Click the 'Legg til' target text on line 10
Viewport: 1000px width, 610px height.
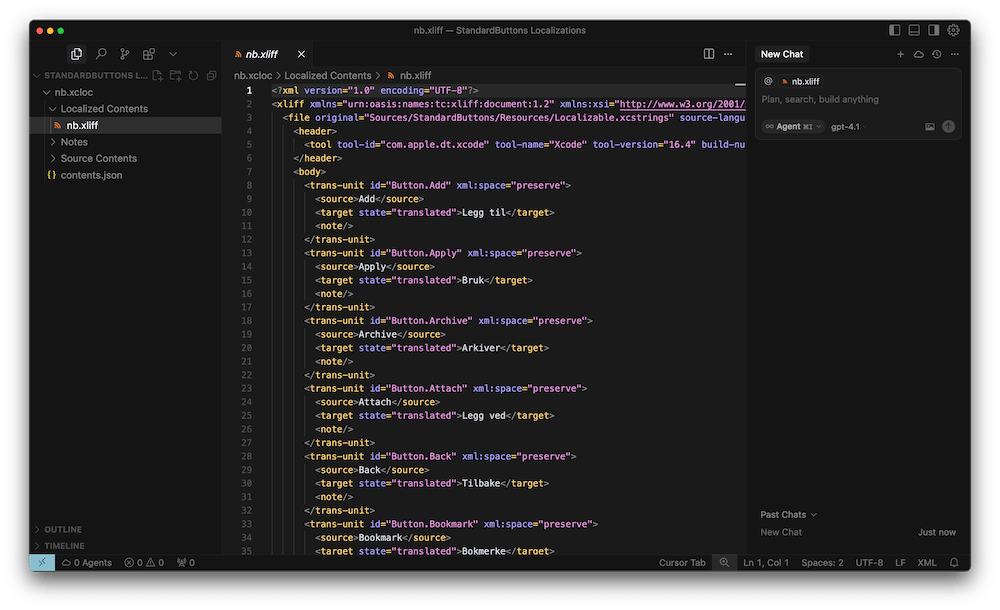click(483, 212)
